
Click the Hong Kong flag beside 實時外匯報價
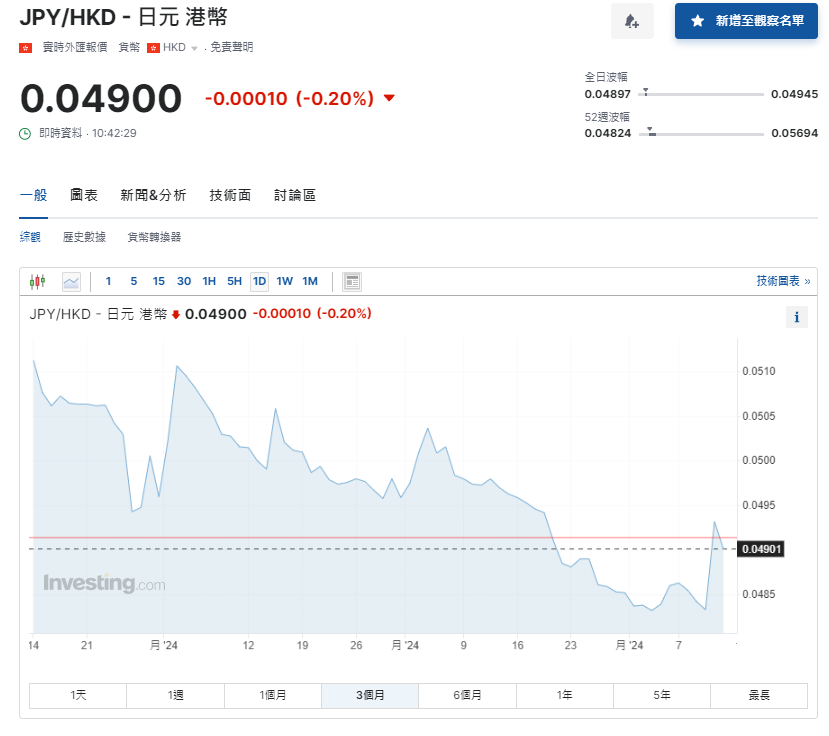pyautogui.click(x=26, y=47)
